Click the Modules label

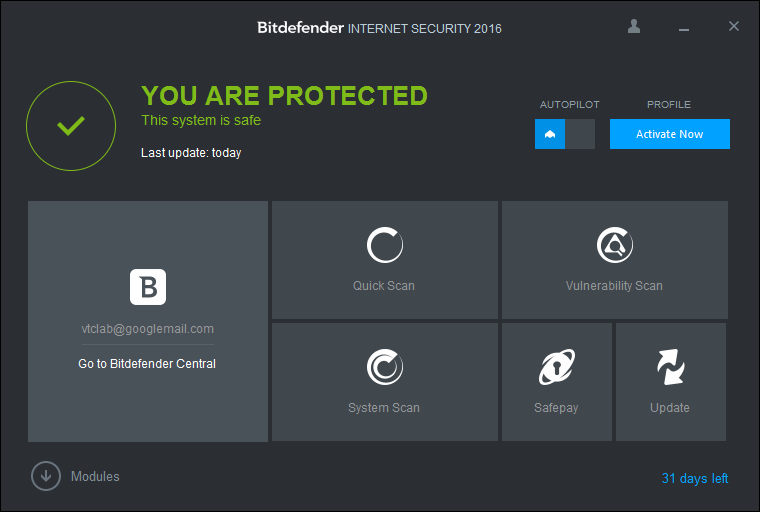point(95,477)
